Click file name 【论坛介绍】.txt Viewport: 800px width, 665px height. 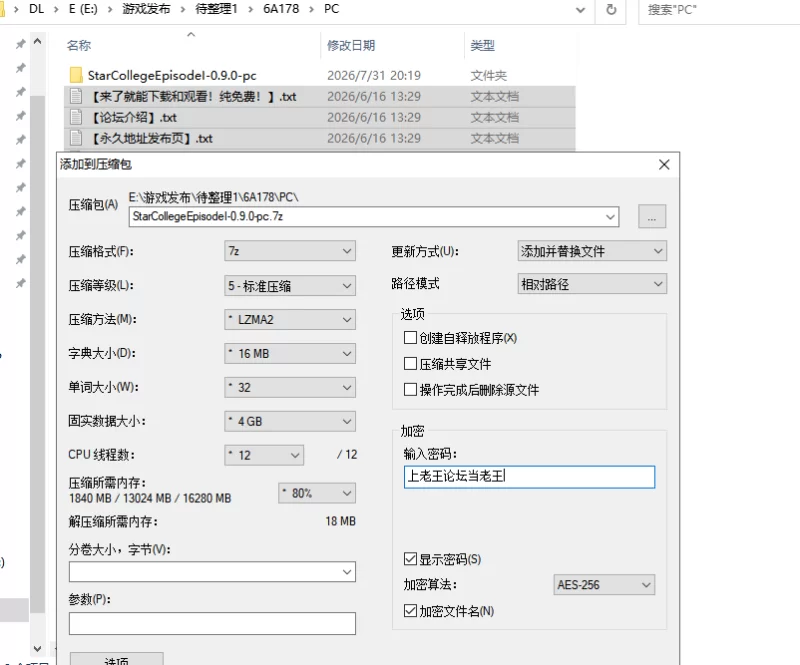pos(133,117)
